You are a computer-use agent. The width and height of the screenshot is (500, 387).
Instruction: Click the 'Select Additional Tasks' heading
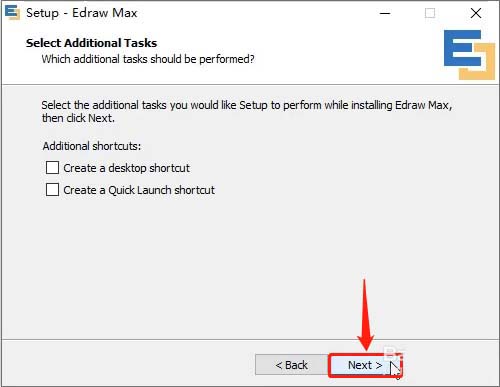91,43
